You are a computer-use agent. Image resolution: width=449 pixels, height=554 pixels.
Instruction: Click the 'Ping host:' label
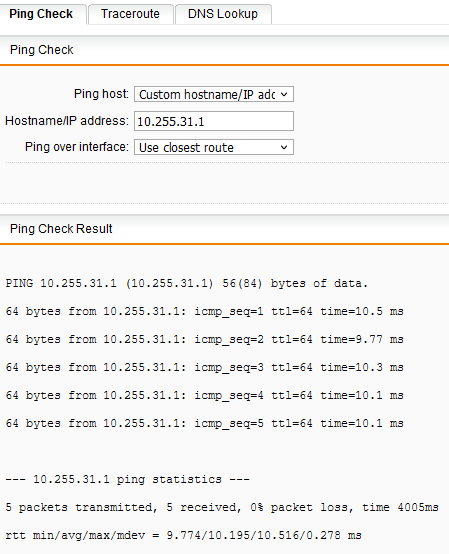[x=101, y=94]
